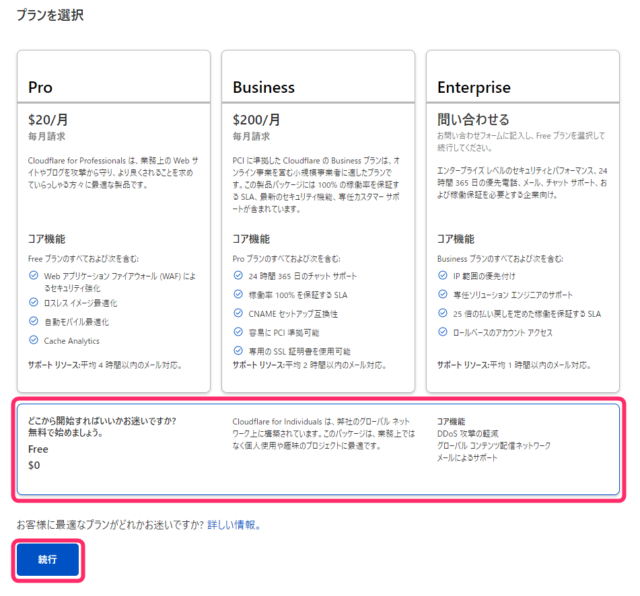Click the Cache Analytics feature text

72,341
